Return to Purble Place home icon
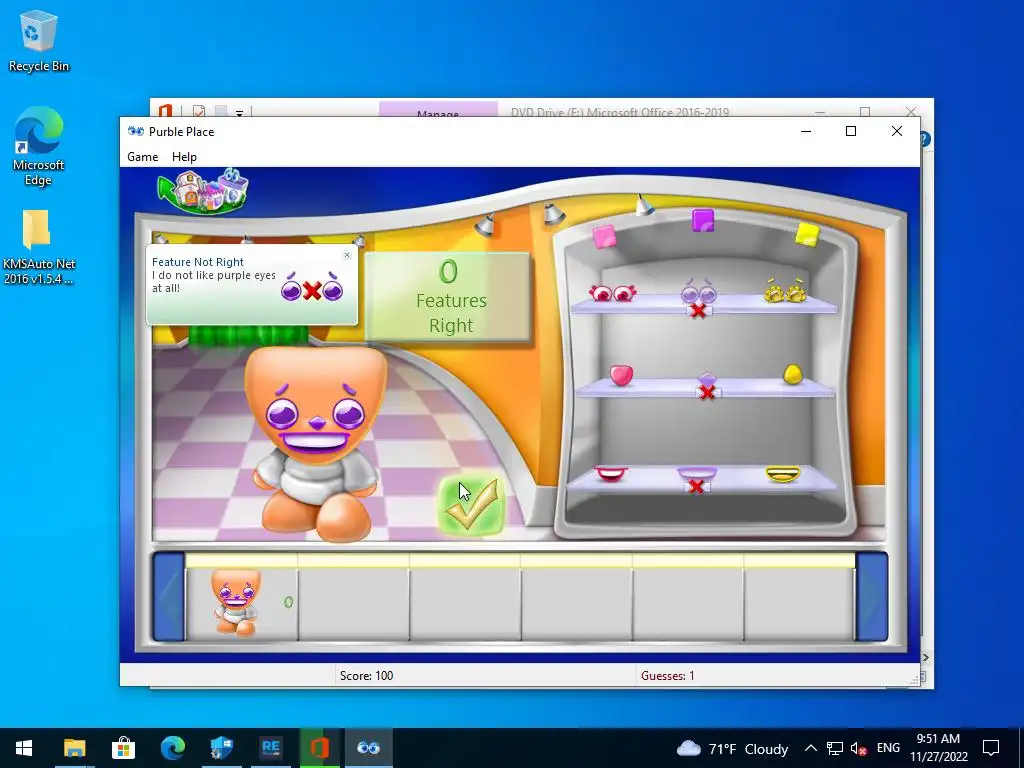 click(x=203, y=191)
